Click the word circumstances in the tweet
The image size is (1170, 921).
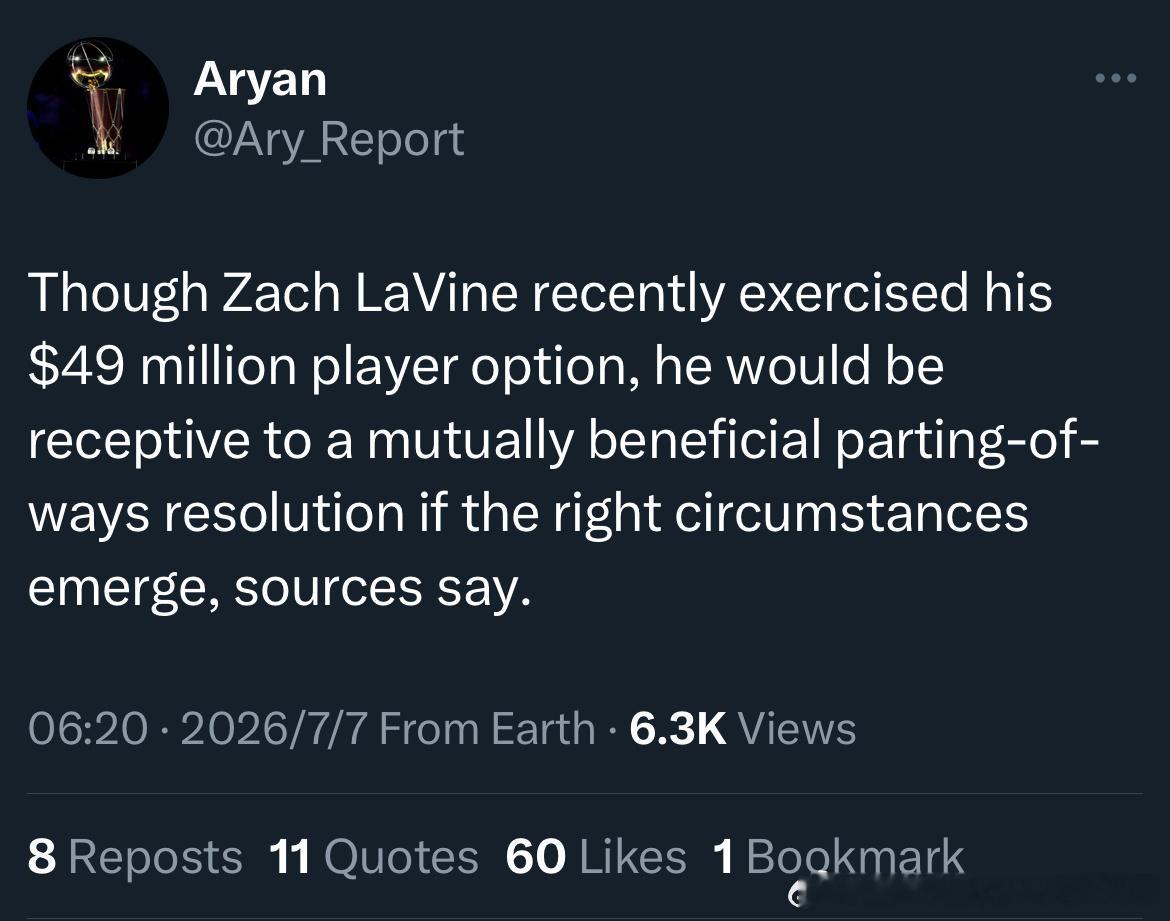click(851, 513)
